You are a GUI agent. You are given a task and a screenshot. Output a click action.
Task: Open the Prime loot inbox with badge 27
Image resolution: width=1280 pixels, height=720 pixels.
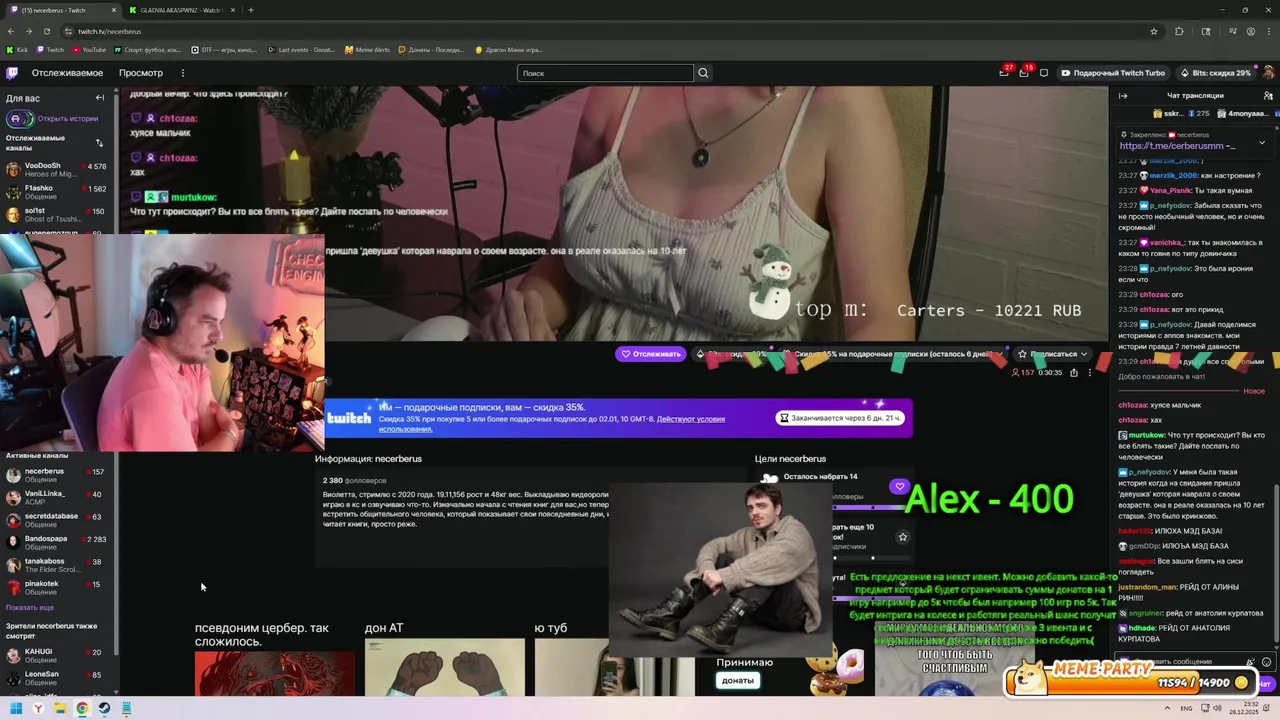(x=1004, y=73)
